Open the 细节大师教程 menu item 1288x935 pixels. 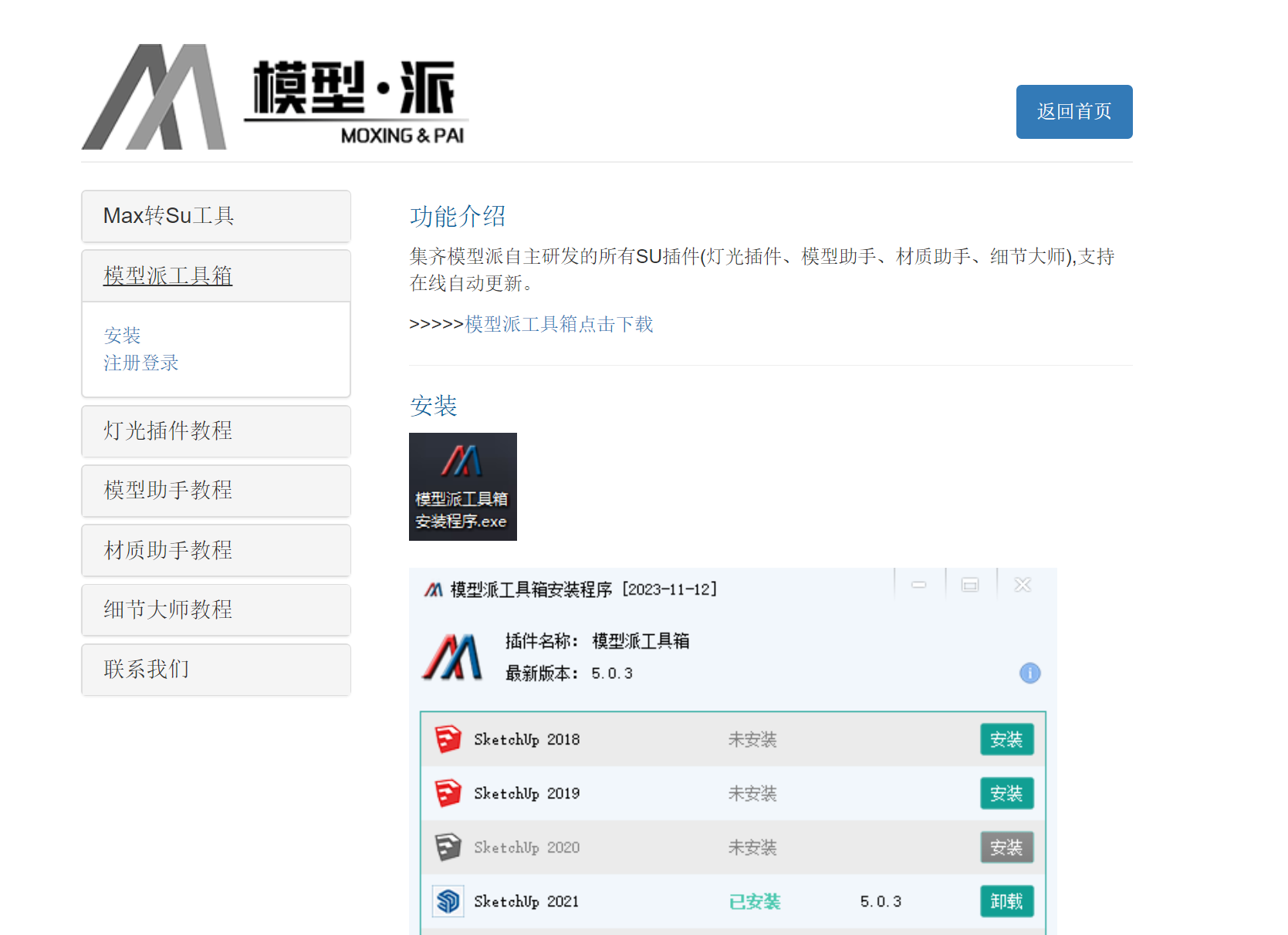(216, 609)
